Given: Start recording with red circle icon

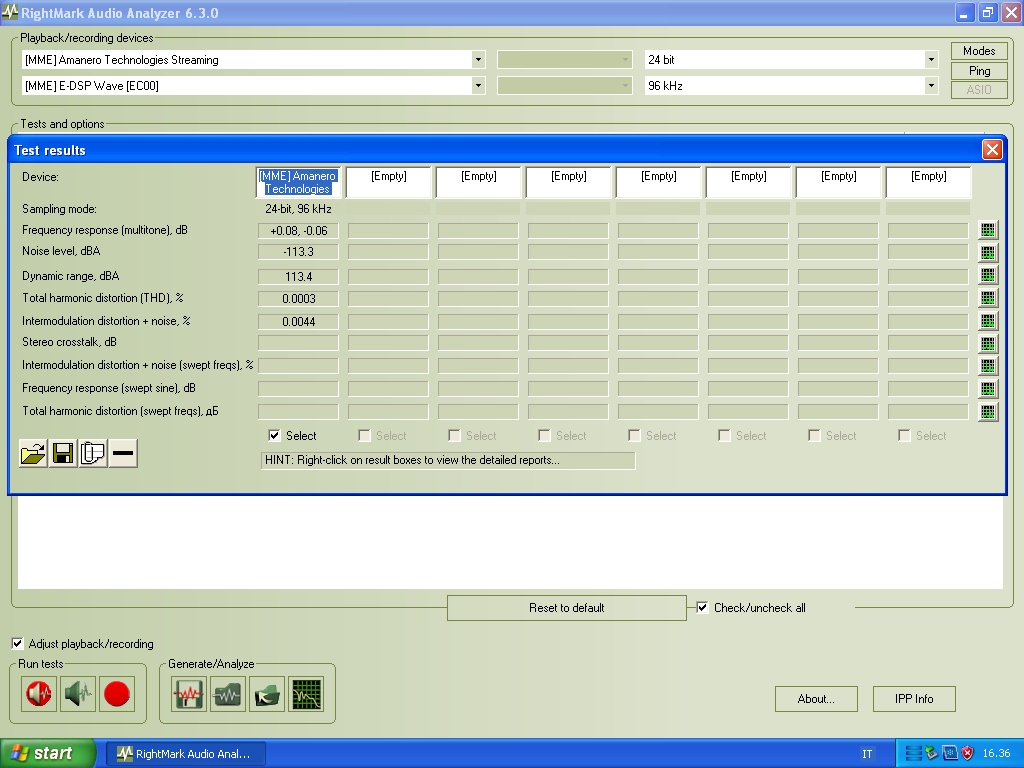Looking at the screenshot, I should [x=117, y=694].
